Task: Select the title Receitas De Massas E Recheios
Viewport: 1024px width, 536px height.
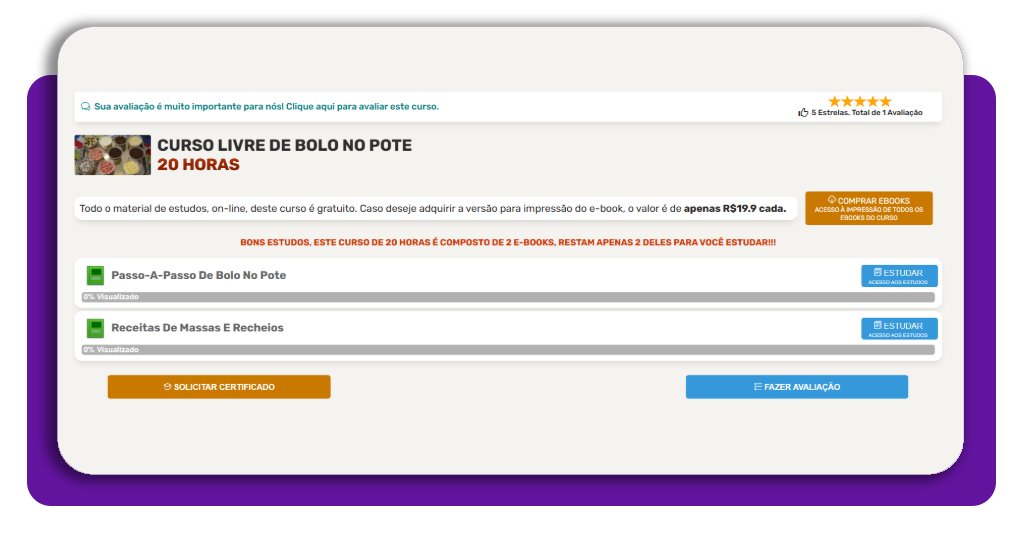Action: click(197, 328)
